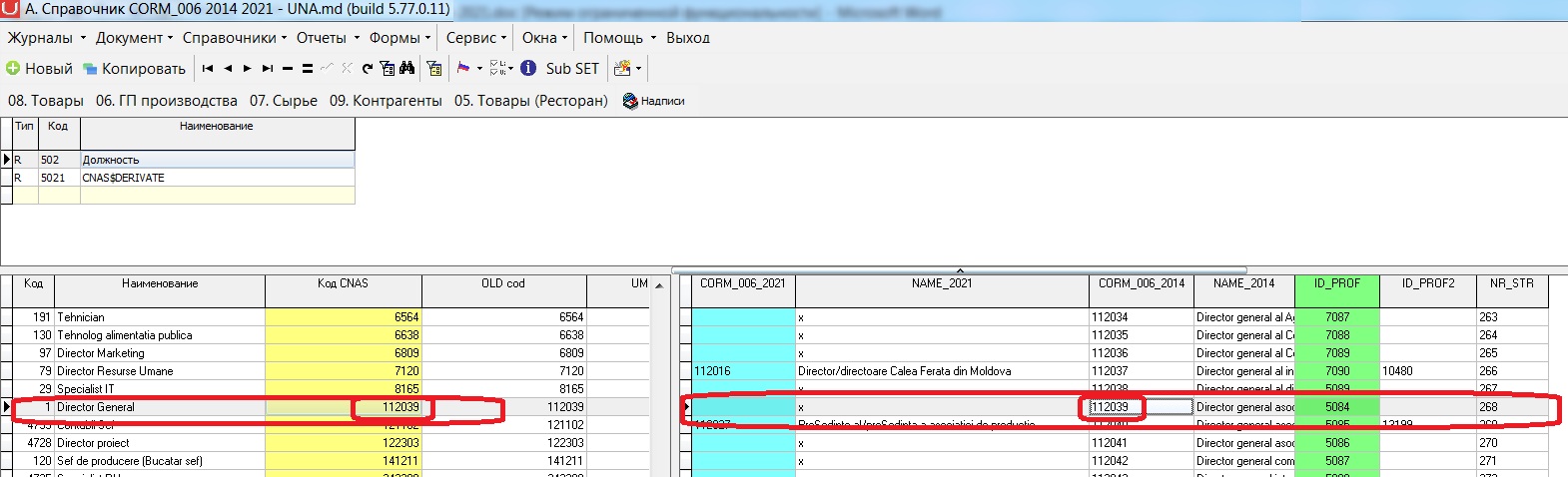Open the Документ menu
Screen dimensions: 1568x477
coord(134,38)
